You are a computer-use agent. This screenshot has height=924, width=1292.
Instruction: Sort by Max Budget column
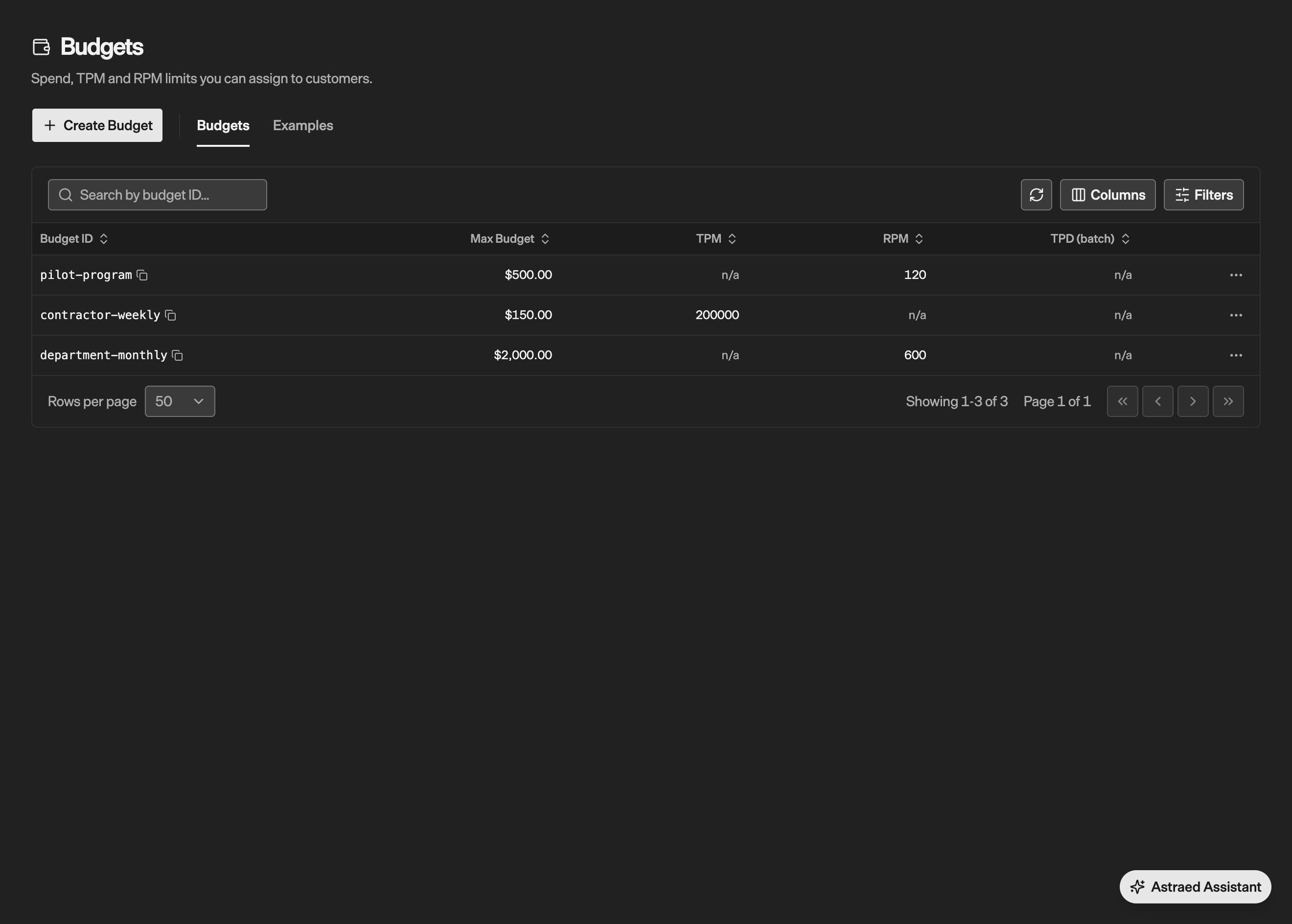click(510, 238)
